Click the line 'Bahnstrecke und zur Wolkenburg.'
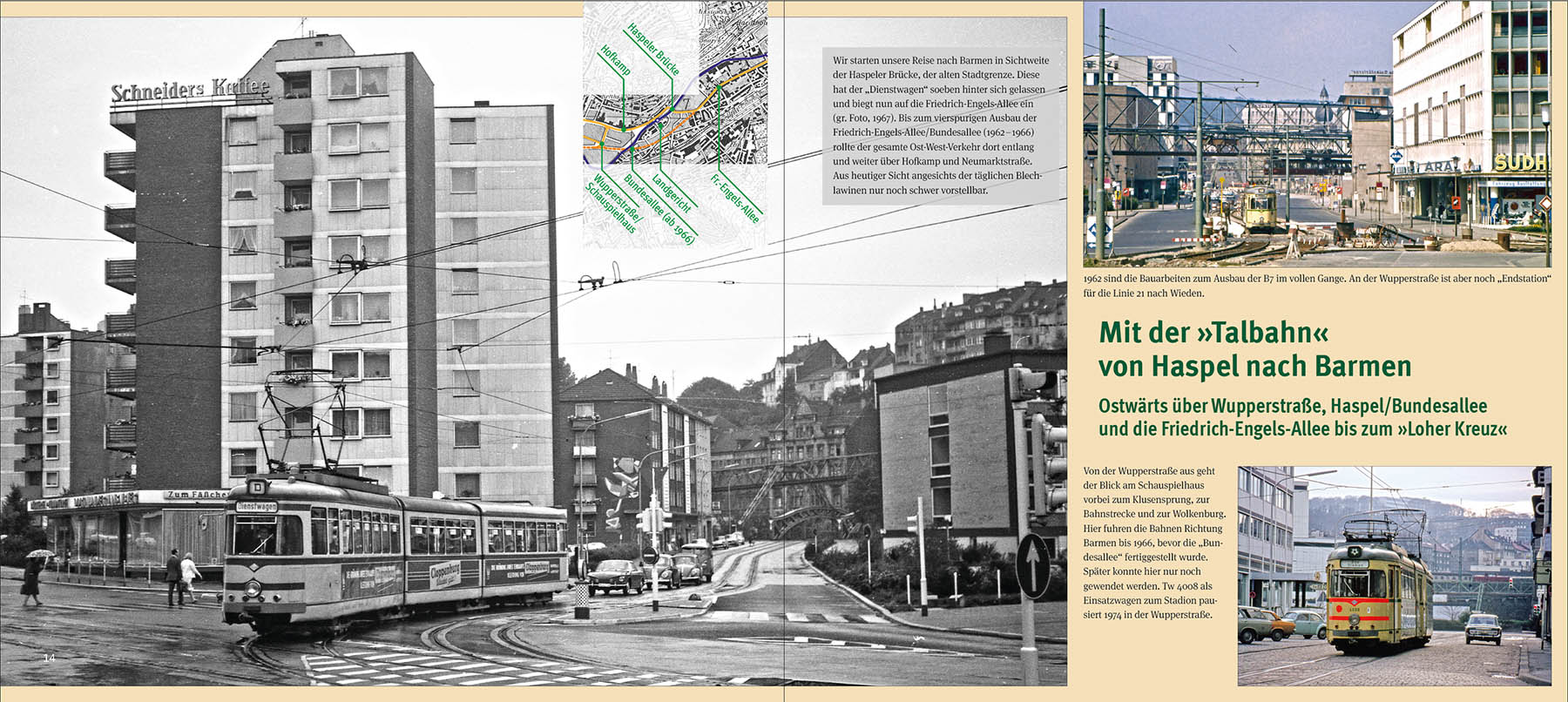1568x702 pixels. tap(1154, 514)
